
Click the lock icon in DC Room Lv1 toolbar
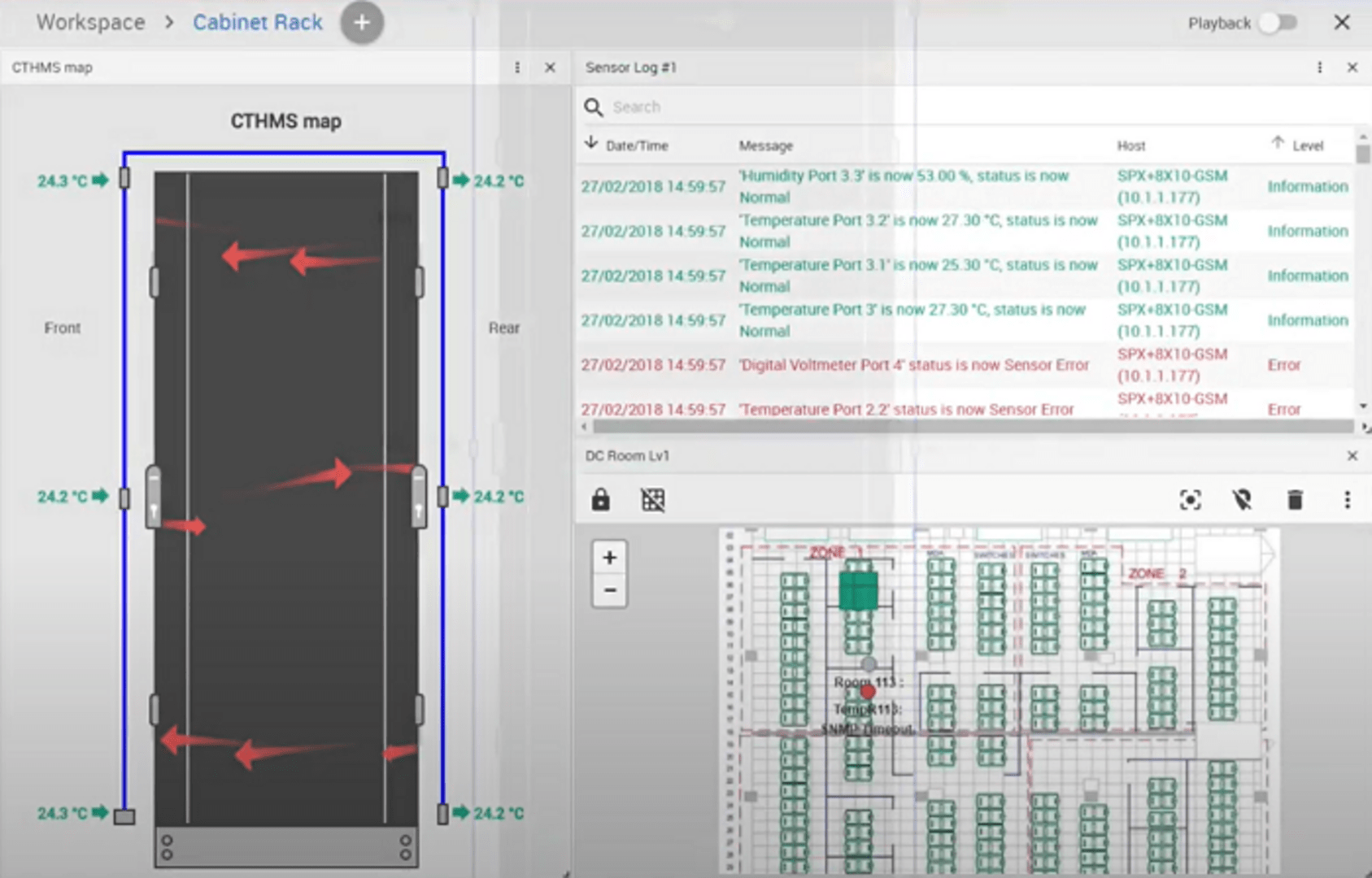pos(600,499)
